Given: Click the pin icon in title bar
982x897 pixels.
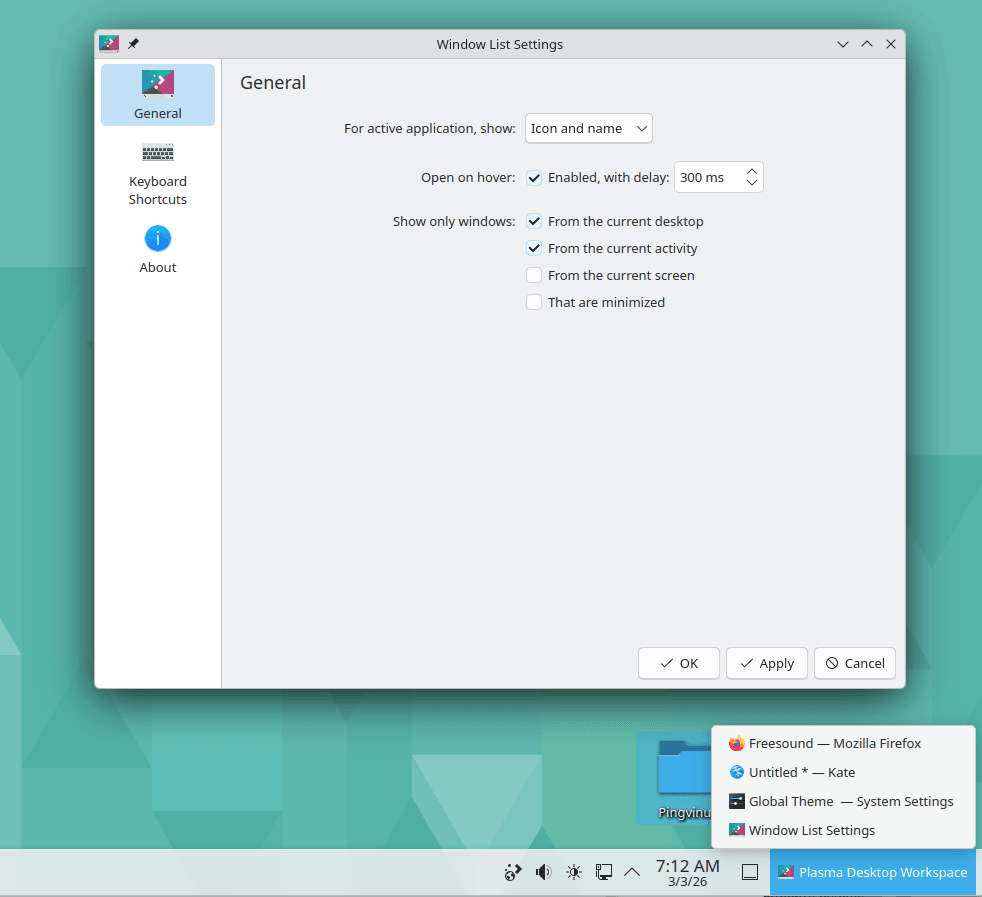Looking at the screenshot, I should click(x=134, y=44).
